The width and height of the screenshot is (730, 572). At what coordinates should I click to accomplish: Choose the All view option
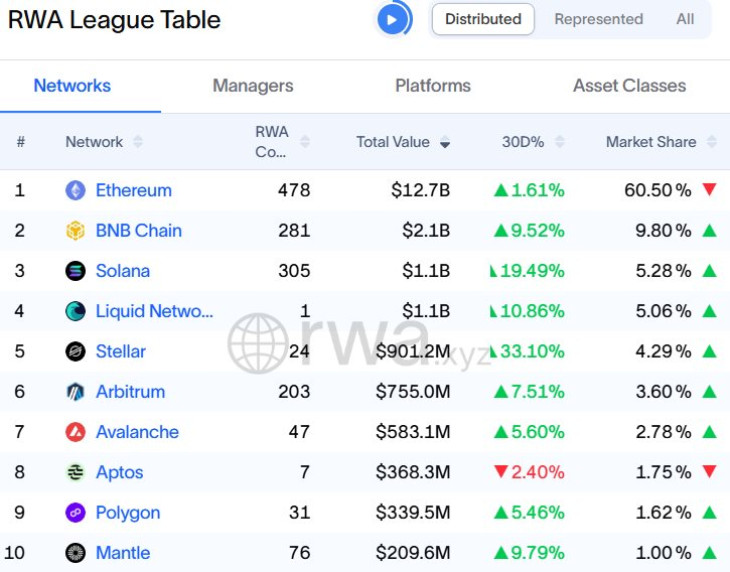point(685,19)
